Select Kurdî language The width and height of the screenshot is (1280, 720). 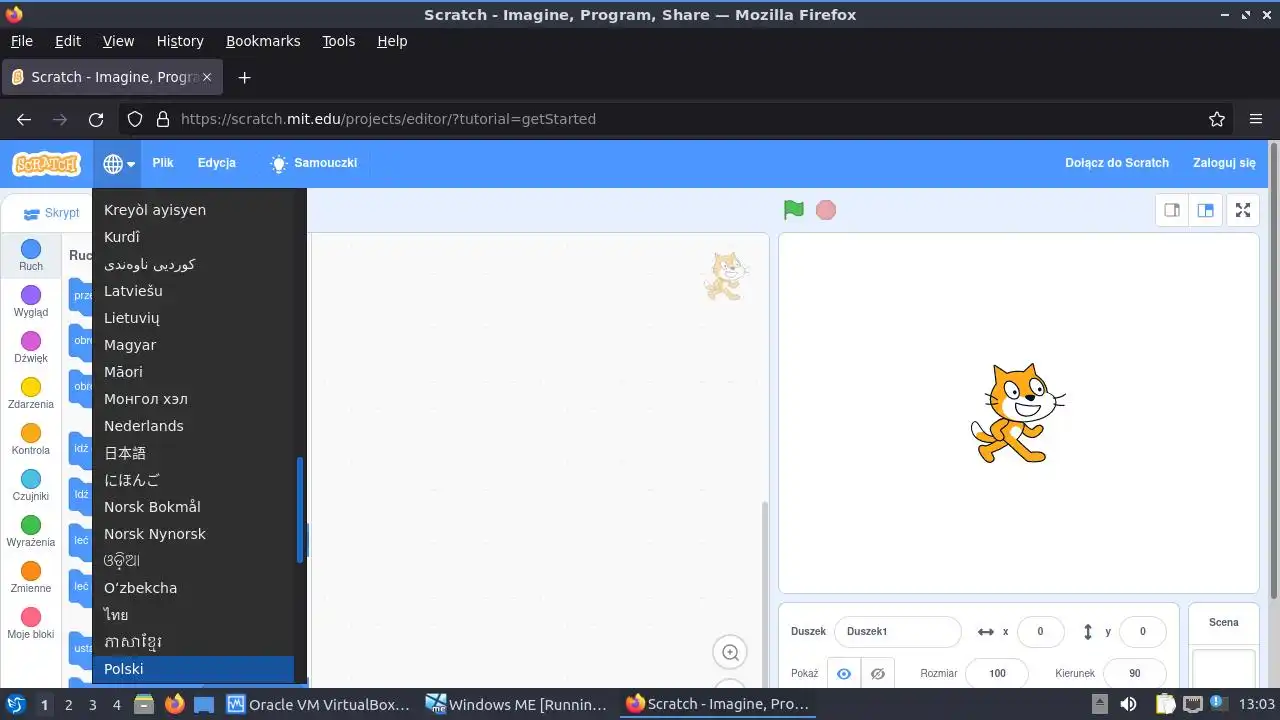pos(194,237)
